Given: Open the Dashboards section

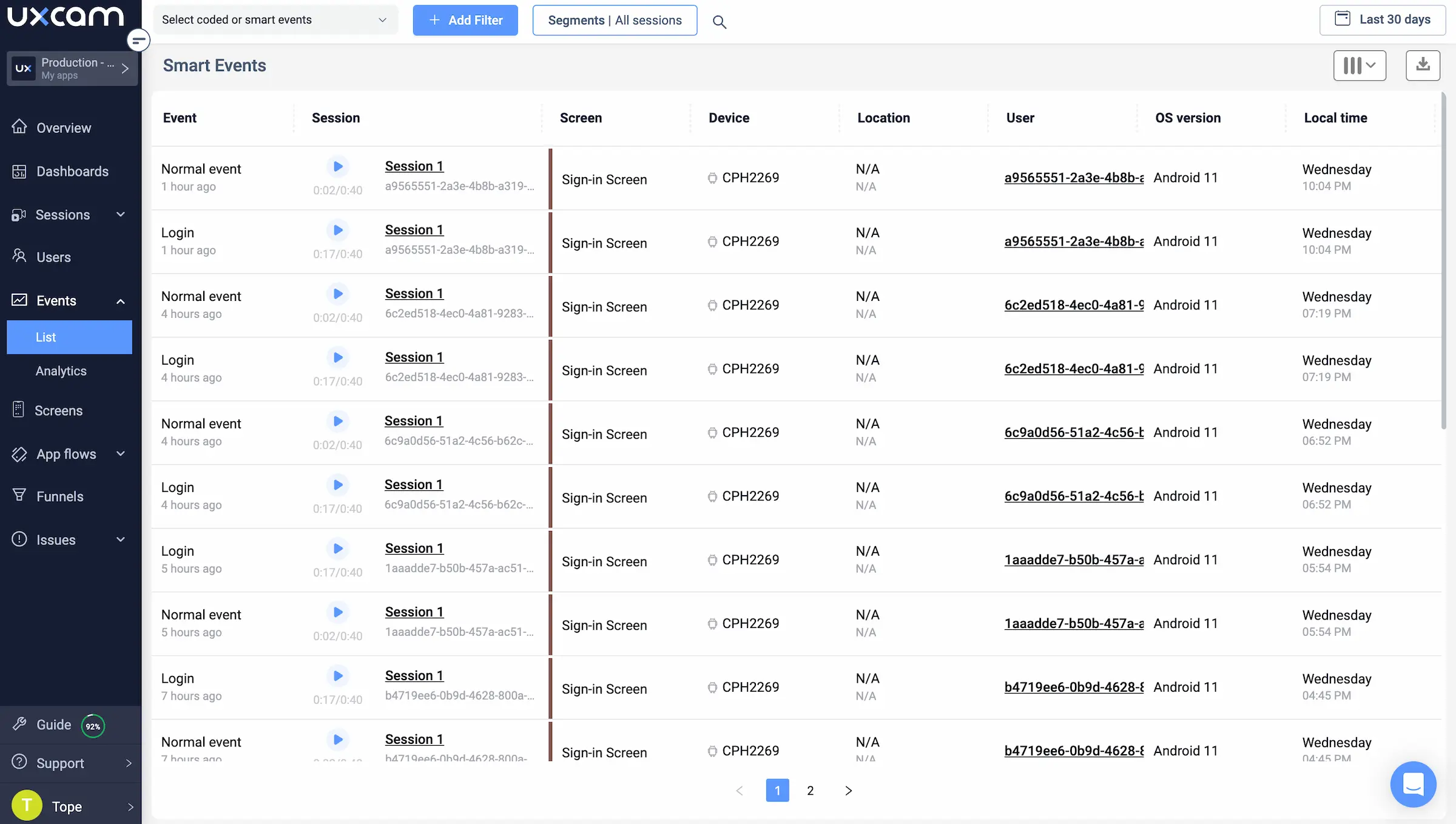Looking at the screenshot, I should tap(72, 171).
